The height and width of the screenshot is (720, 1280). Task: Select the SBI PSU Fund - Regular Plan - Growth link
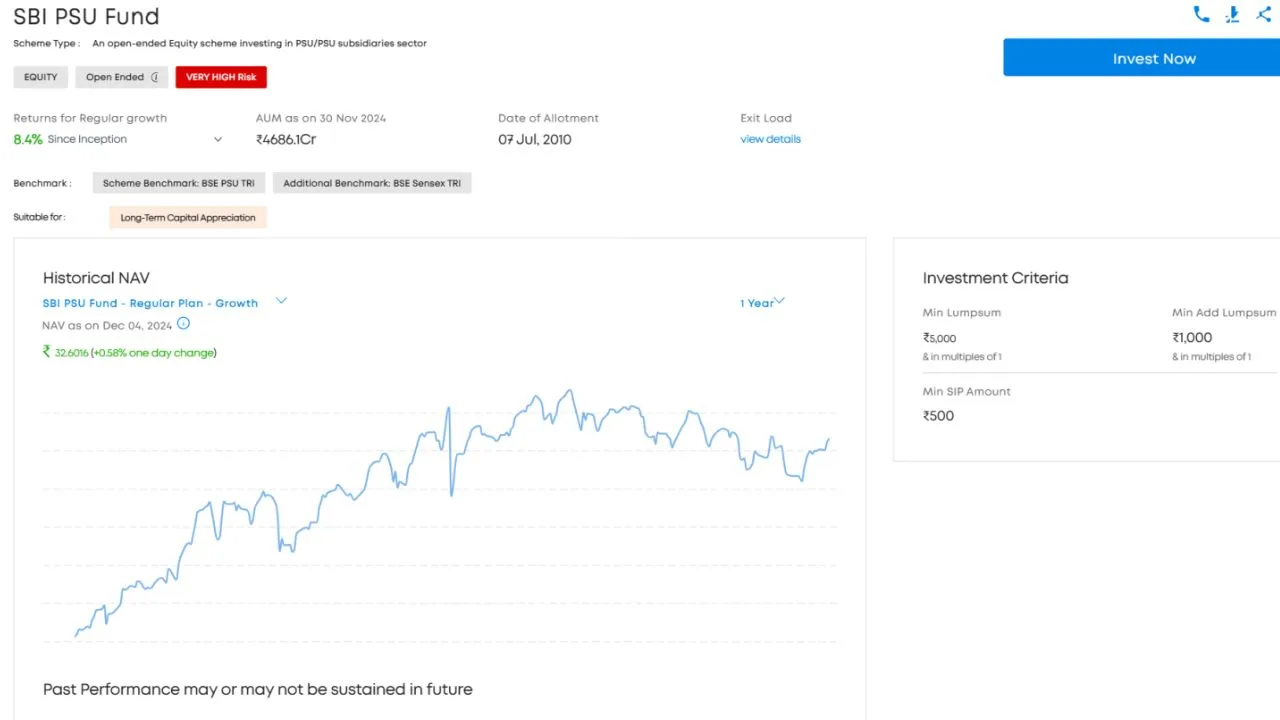click(x=150, y=303)
